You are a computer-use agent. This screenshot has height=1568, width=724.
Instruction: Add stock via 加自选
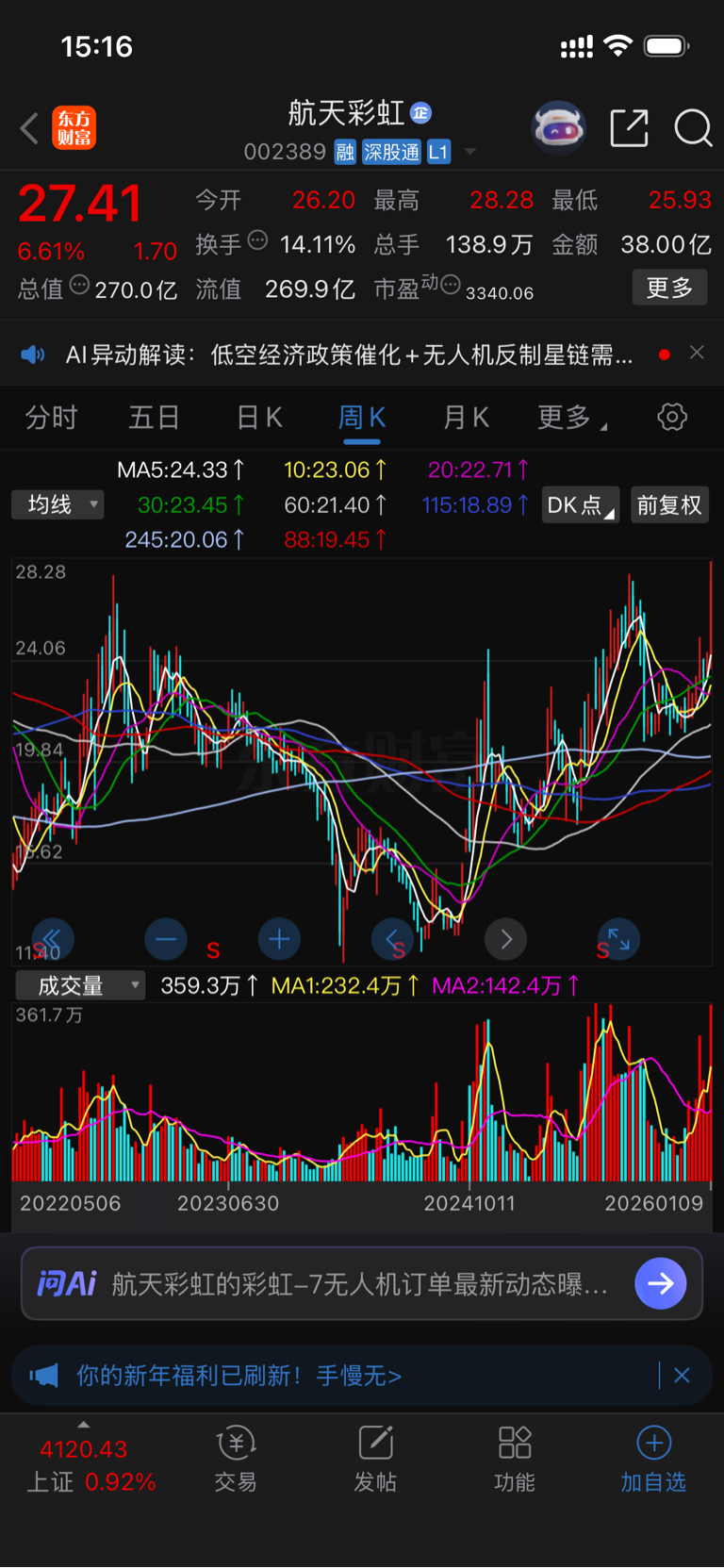[653, 1460]
